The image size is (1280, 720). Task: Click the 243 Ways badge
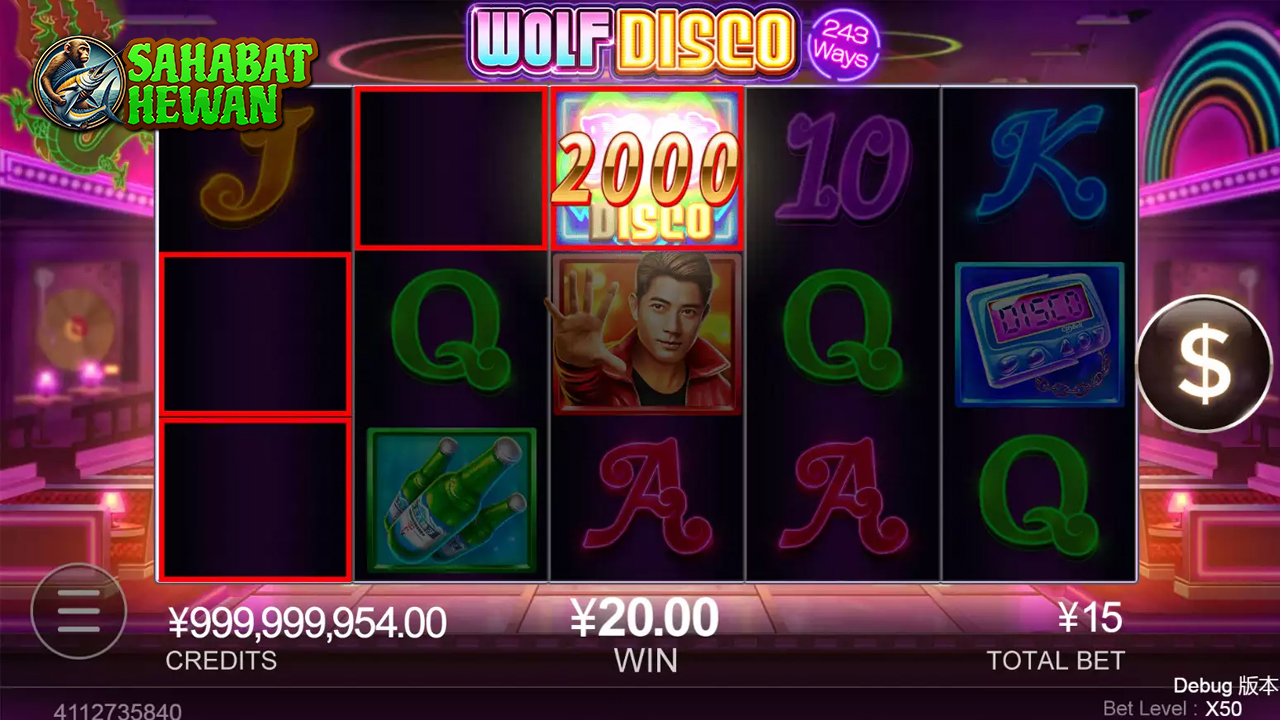coord(842,45)
